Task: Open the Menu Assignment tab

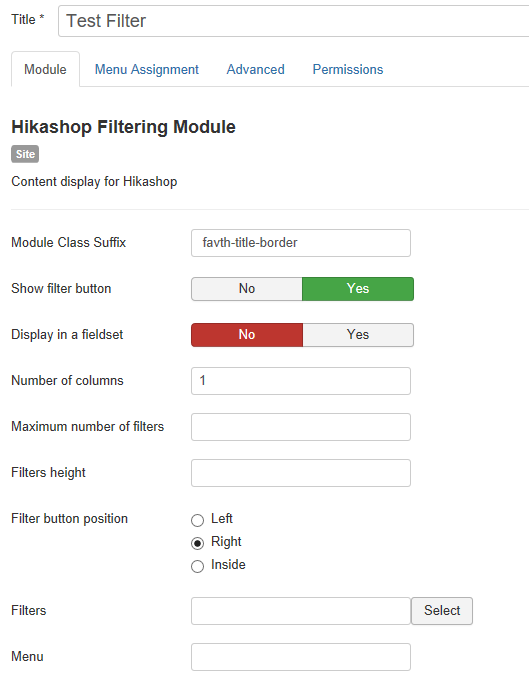Action: (147, 69)
